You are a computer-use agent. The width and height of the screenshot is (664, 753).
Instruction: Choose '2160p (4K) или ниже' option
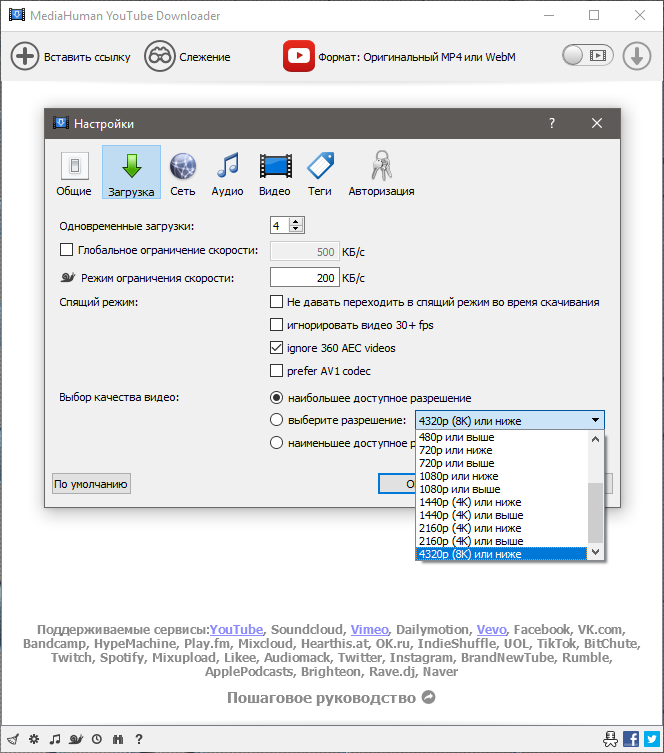point(501,528)
